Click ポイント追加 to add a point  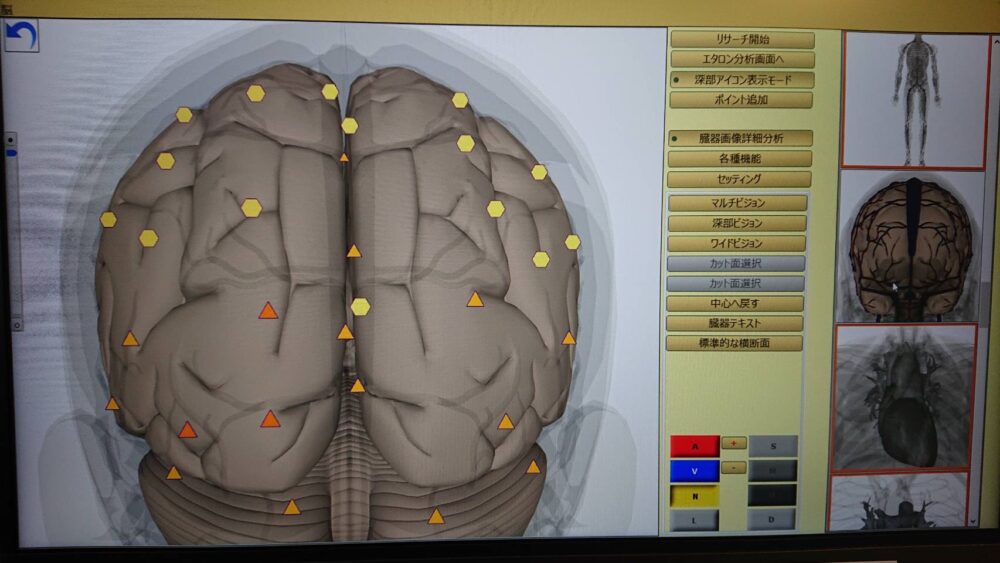(741, 100)
